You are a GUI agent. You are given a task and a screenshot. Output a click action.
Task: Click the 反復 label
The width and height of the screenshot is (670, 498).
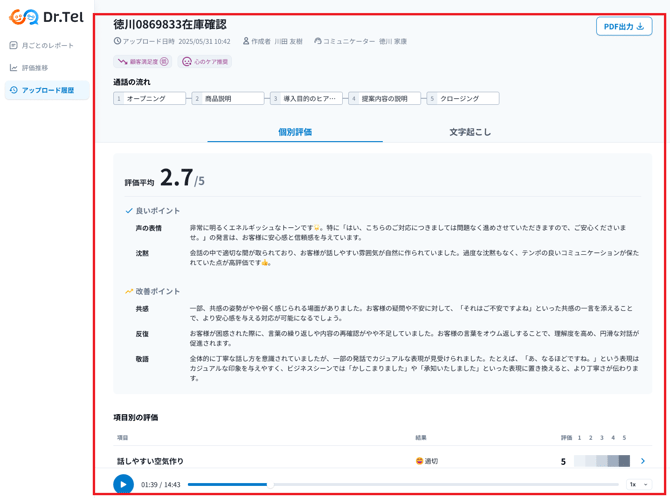142,334
